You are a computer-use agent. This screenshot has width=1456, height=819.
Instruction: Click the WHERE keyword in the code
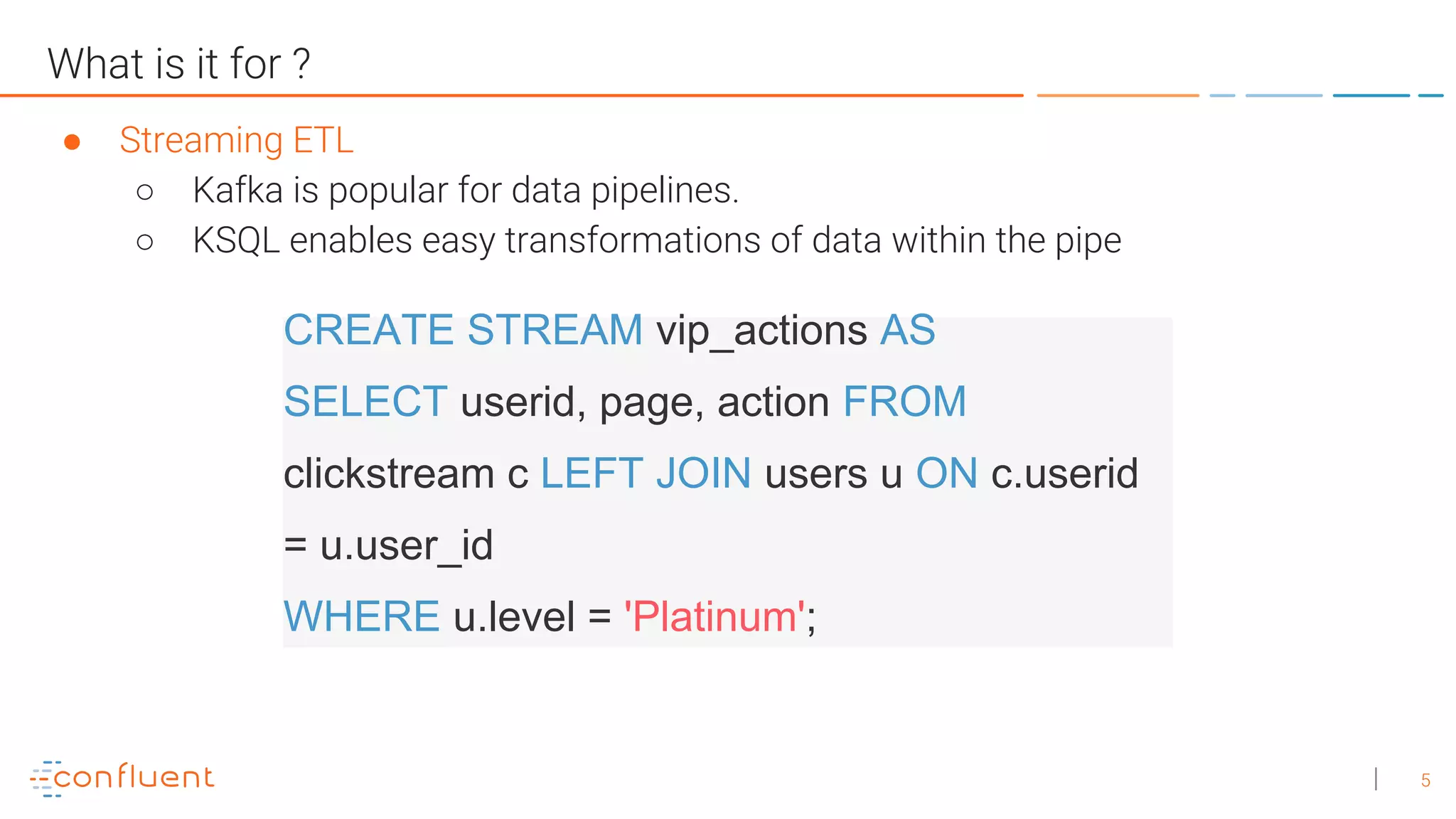[x=362, y=616]
